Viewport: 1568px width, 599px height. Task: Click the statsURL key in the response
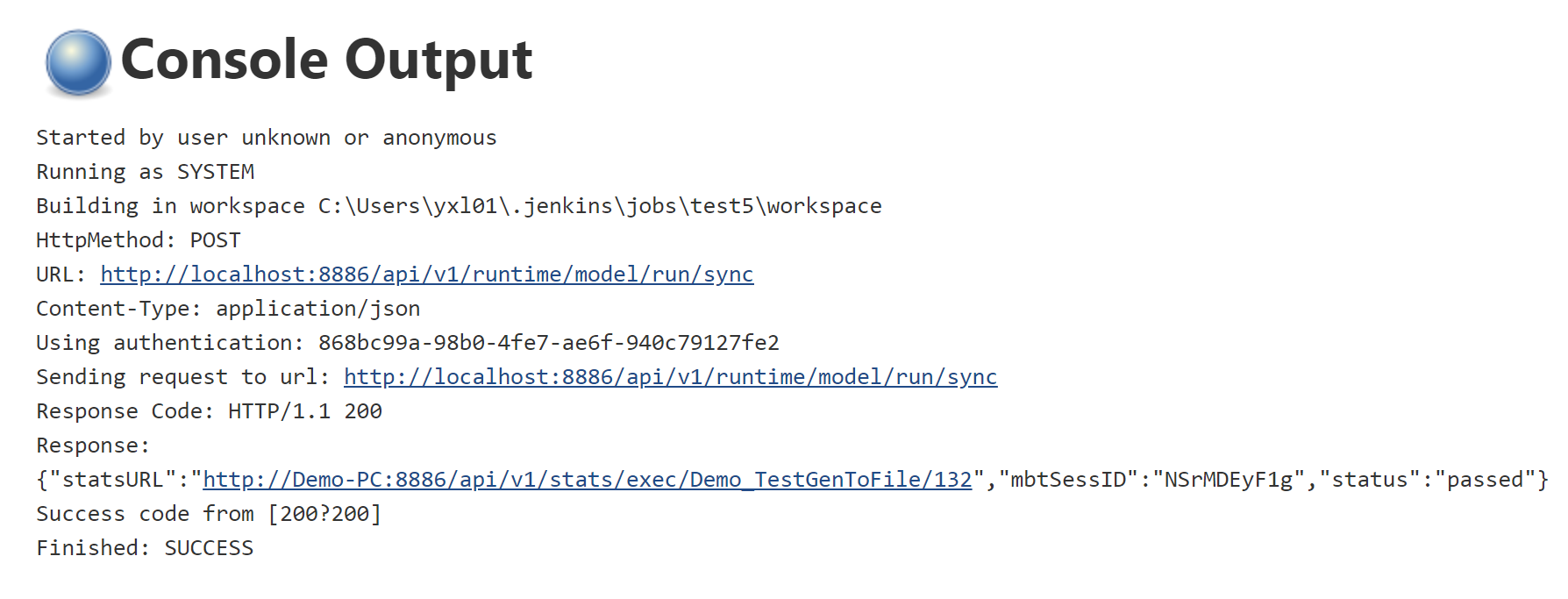(112, 480)
